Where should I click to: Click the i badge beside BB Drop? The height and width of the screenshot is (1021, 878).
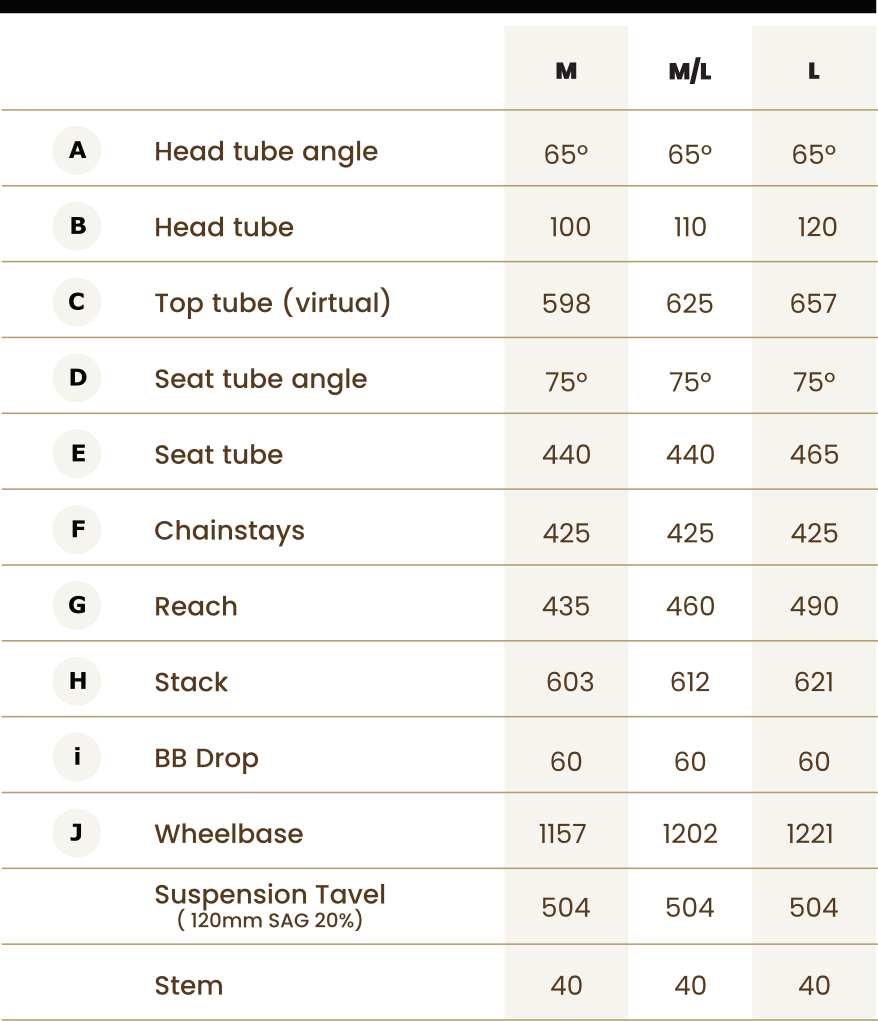[x=77, y=757]
